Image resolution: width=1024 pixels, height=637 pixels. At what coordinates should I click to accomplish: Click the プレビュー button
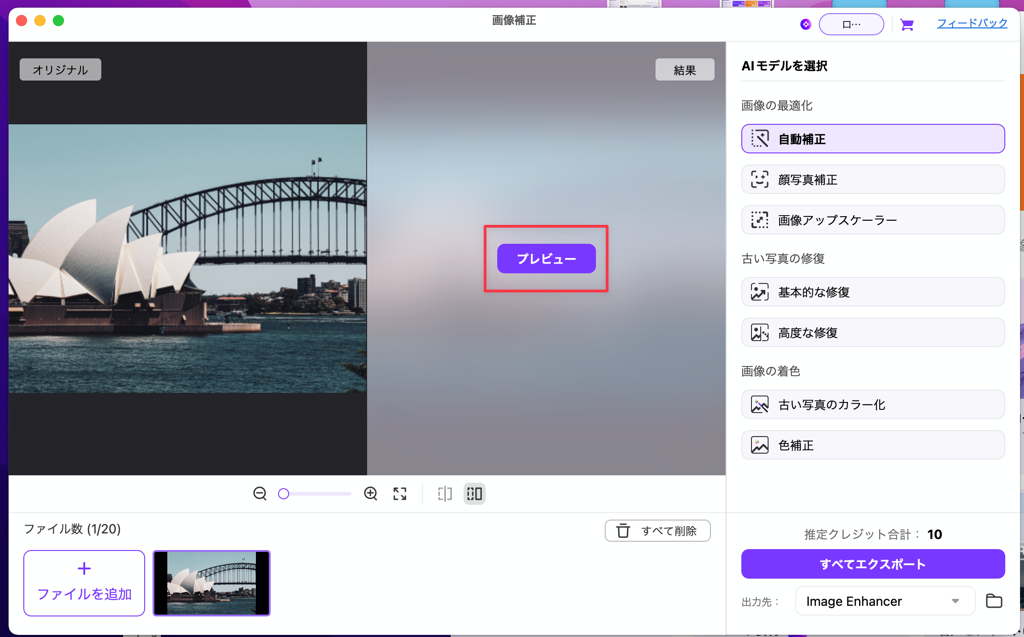(546, 259)
